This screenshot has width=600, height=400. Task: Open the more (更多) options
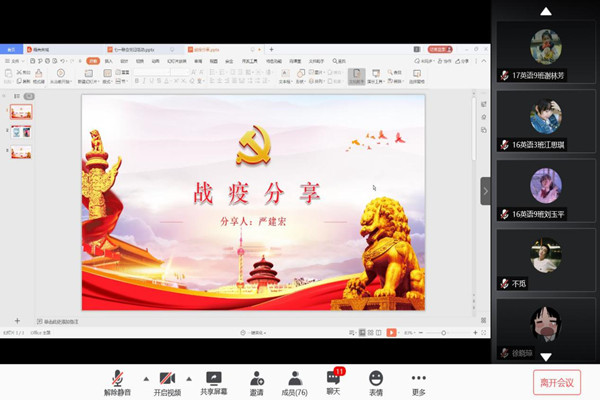click(x=418, y=381)
